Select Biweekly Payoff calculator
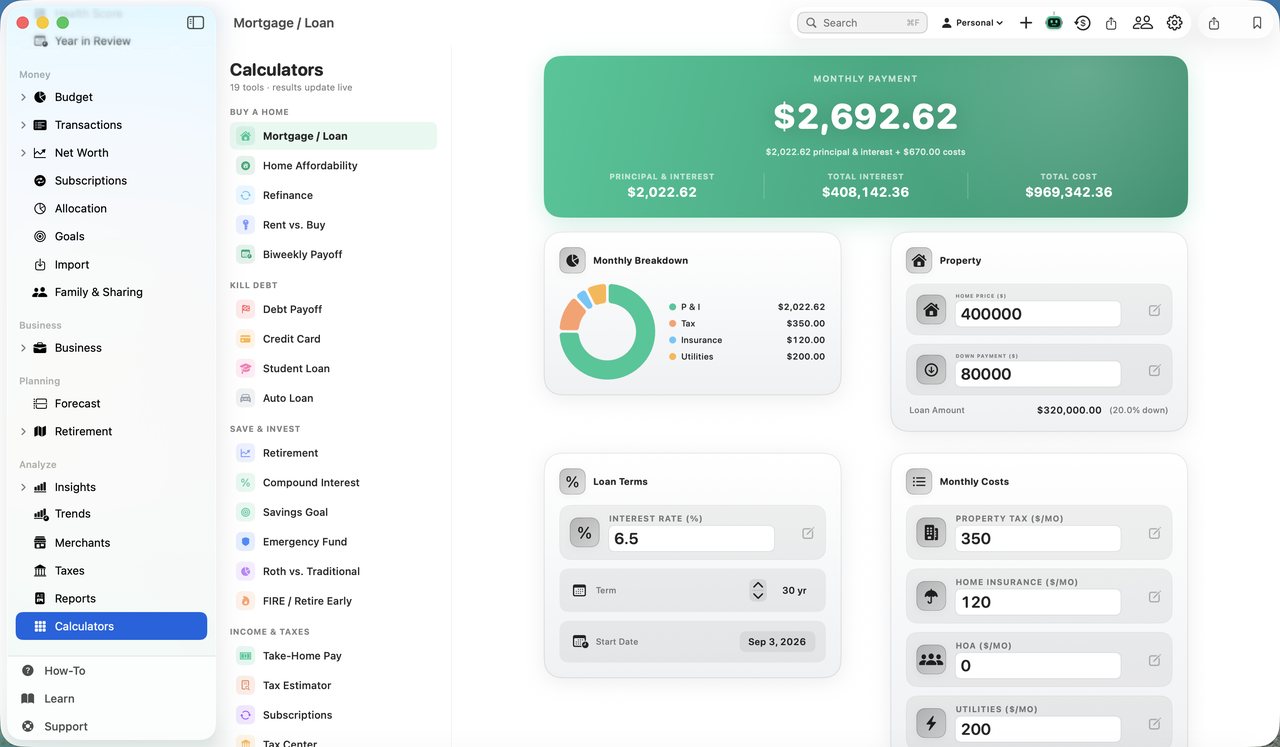1280x747 pixels. (333, 254)
